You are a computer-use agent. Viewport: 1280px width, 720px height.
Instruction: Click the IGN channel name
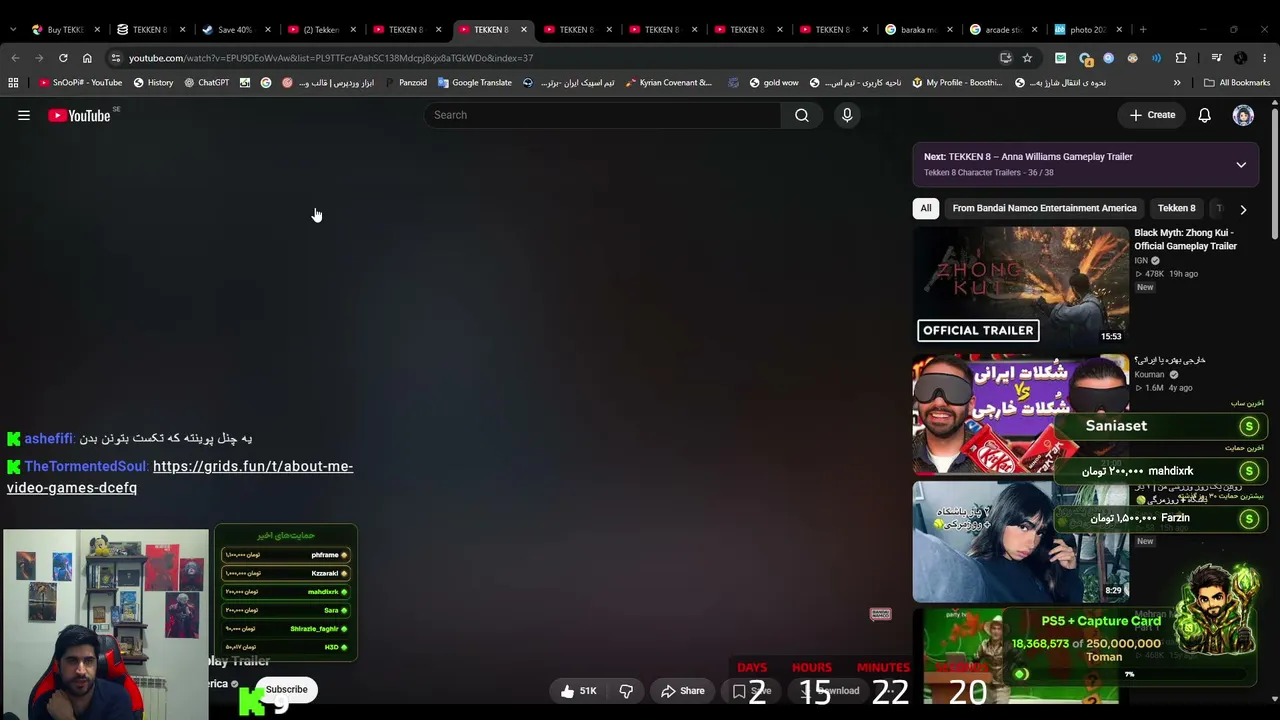coord(1141,261)
